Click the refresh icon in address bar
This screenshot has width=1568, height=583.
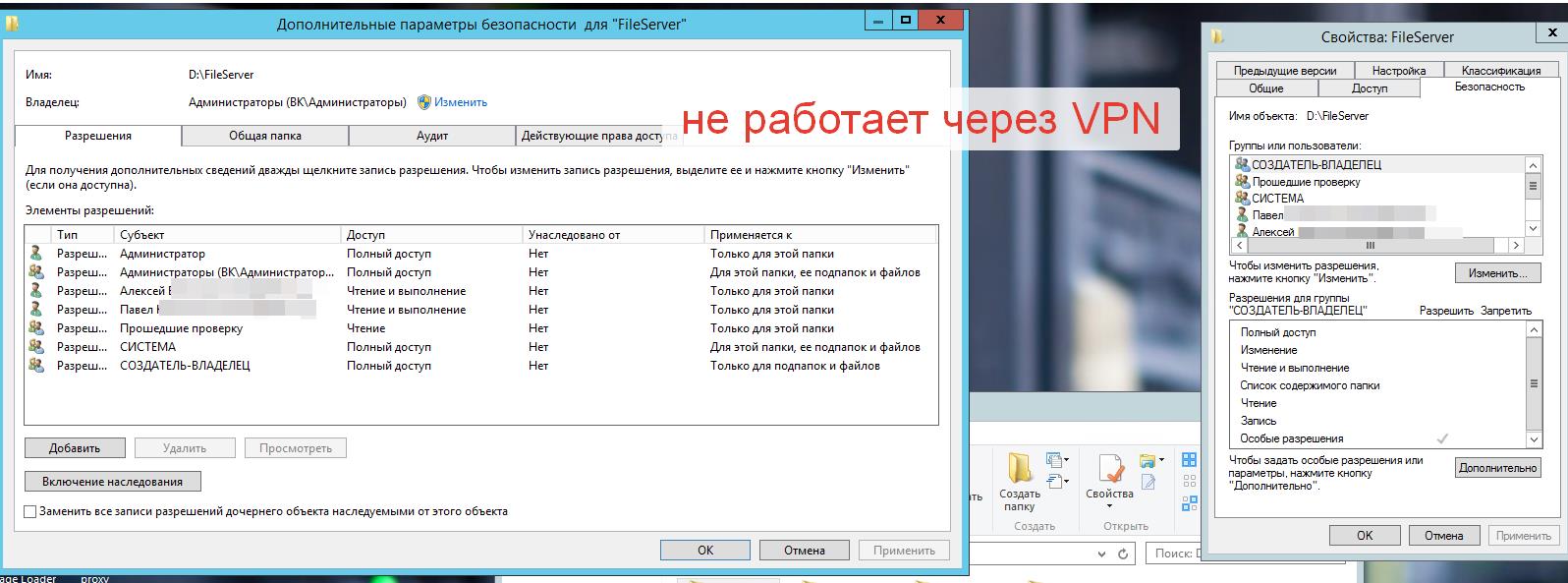[1123, 554]
